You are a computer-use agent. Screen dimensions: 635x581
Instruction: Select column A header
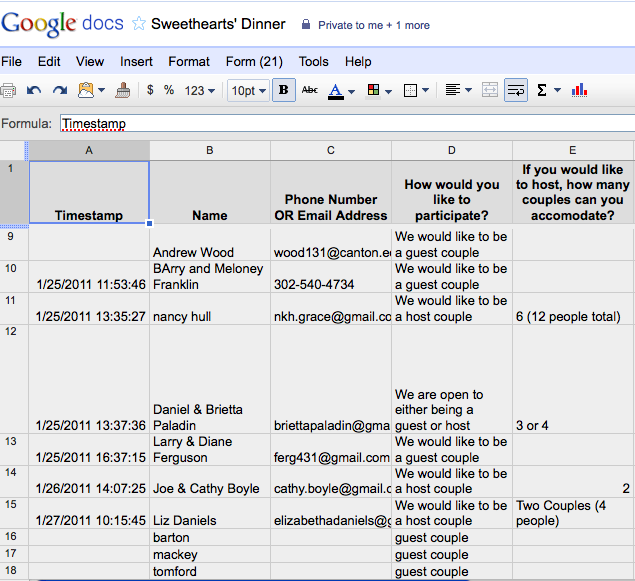point(89,150)
